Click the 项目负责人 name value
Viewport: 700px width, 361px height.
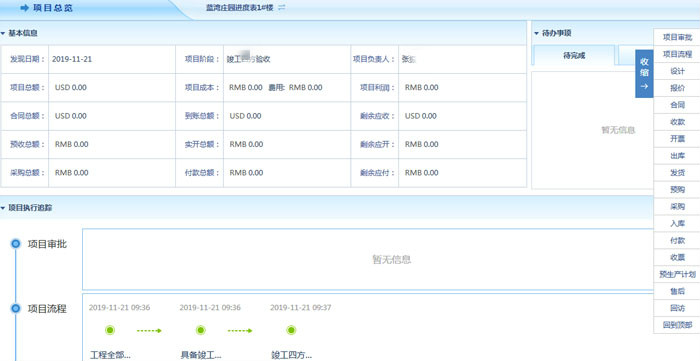click(x=409, y=59)
